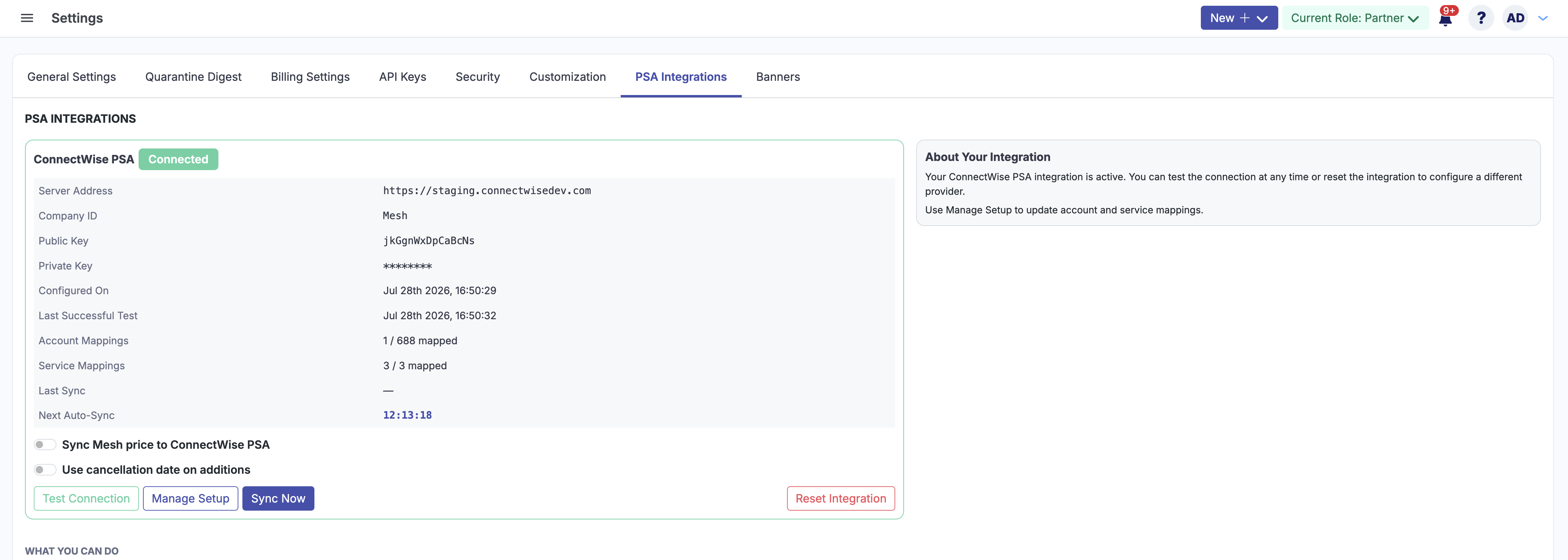Start a sync with Sync Now
The height and width of the screenshot is (560, 1568).
click(278, 498)
